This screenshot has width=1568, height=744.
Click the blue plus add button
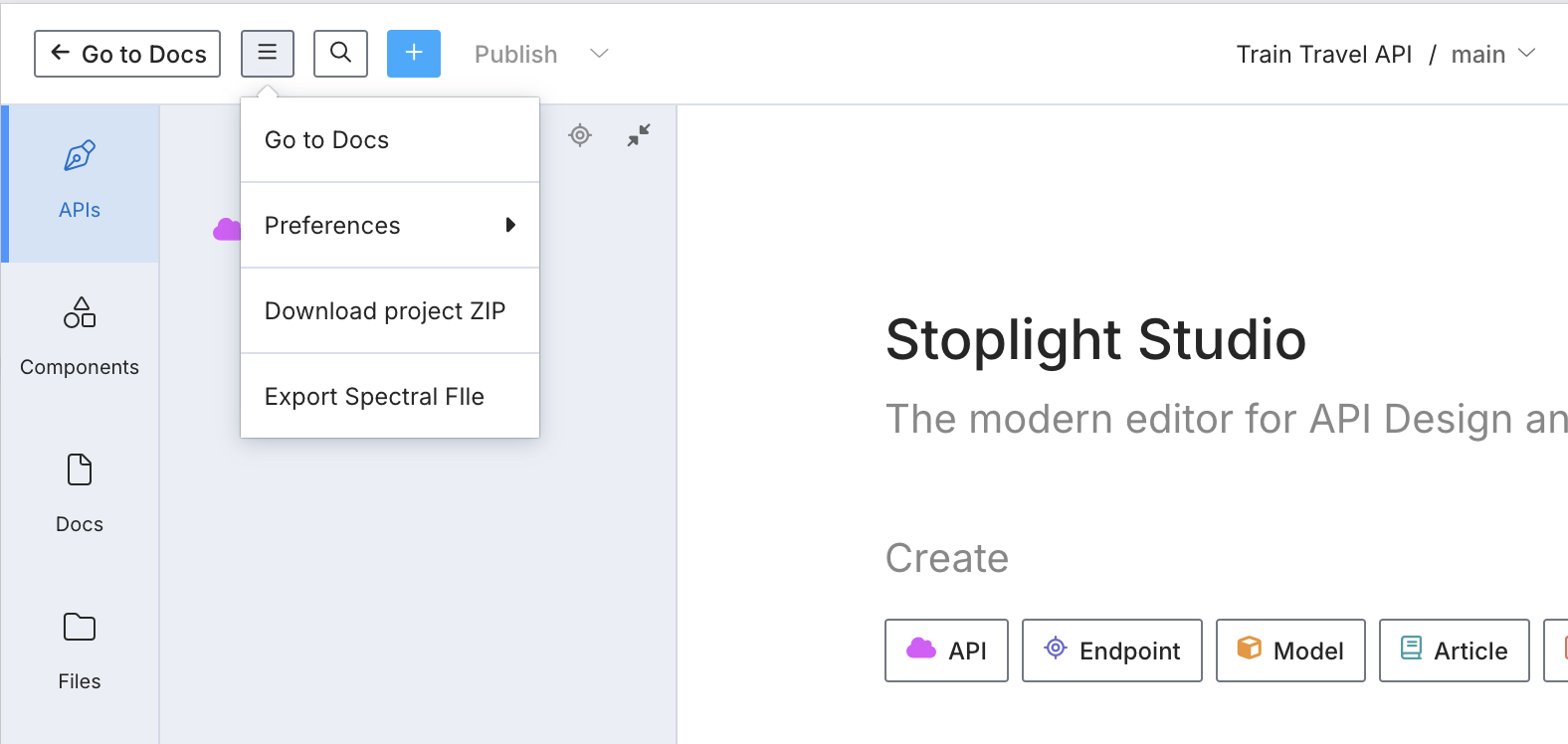click(x=414, y=54)
